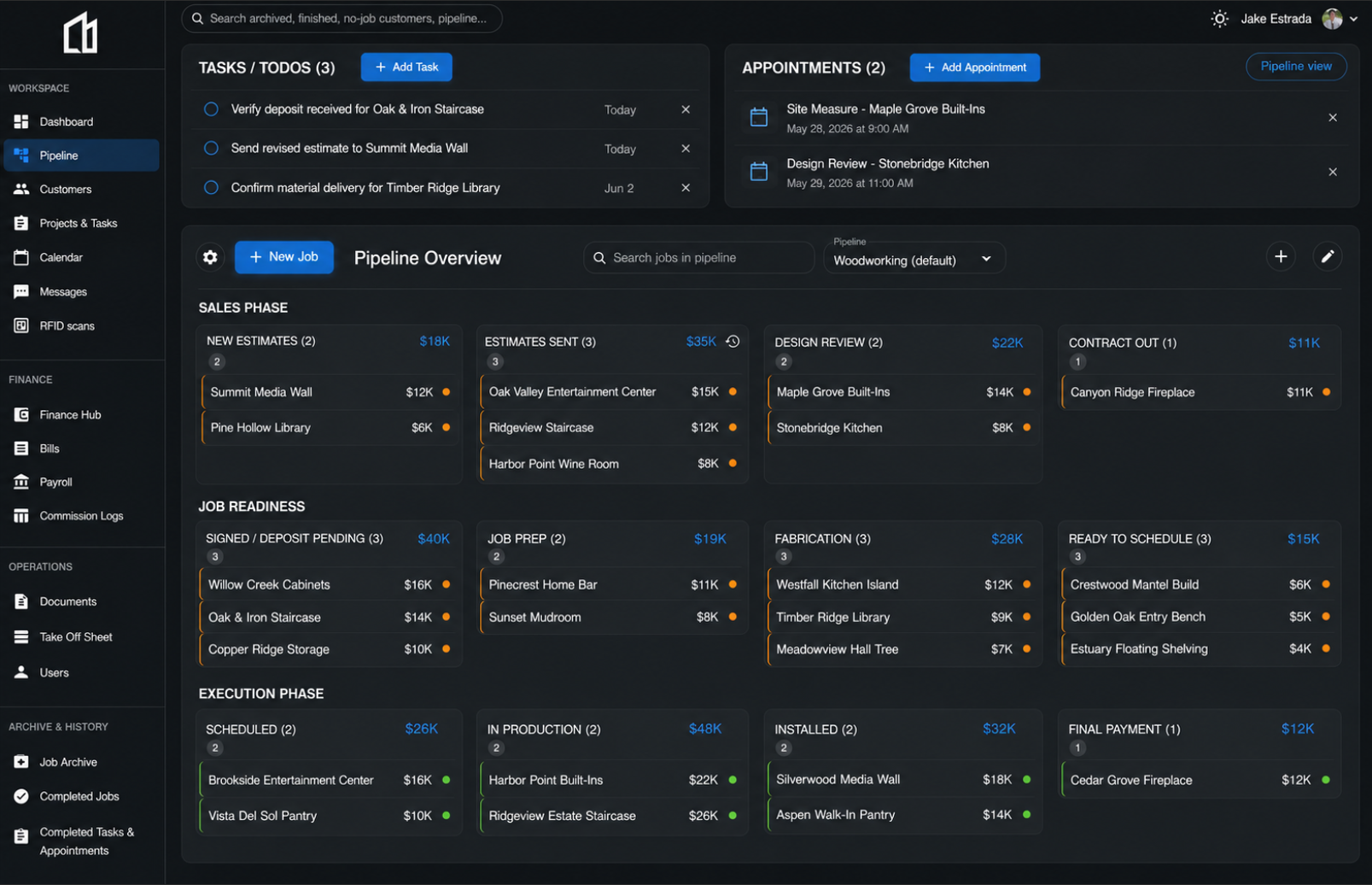Open the Silverwood Media Wall job

coord(903,780)
